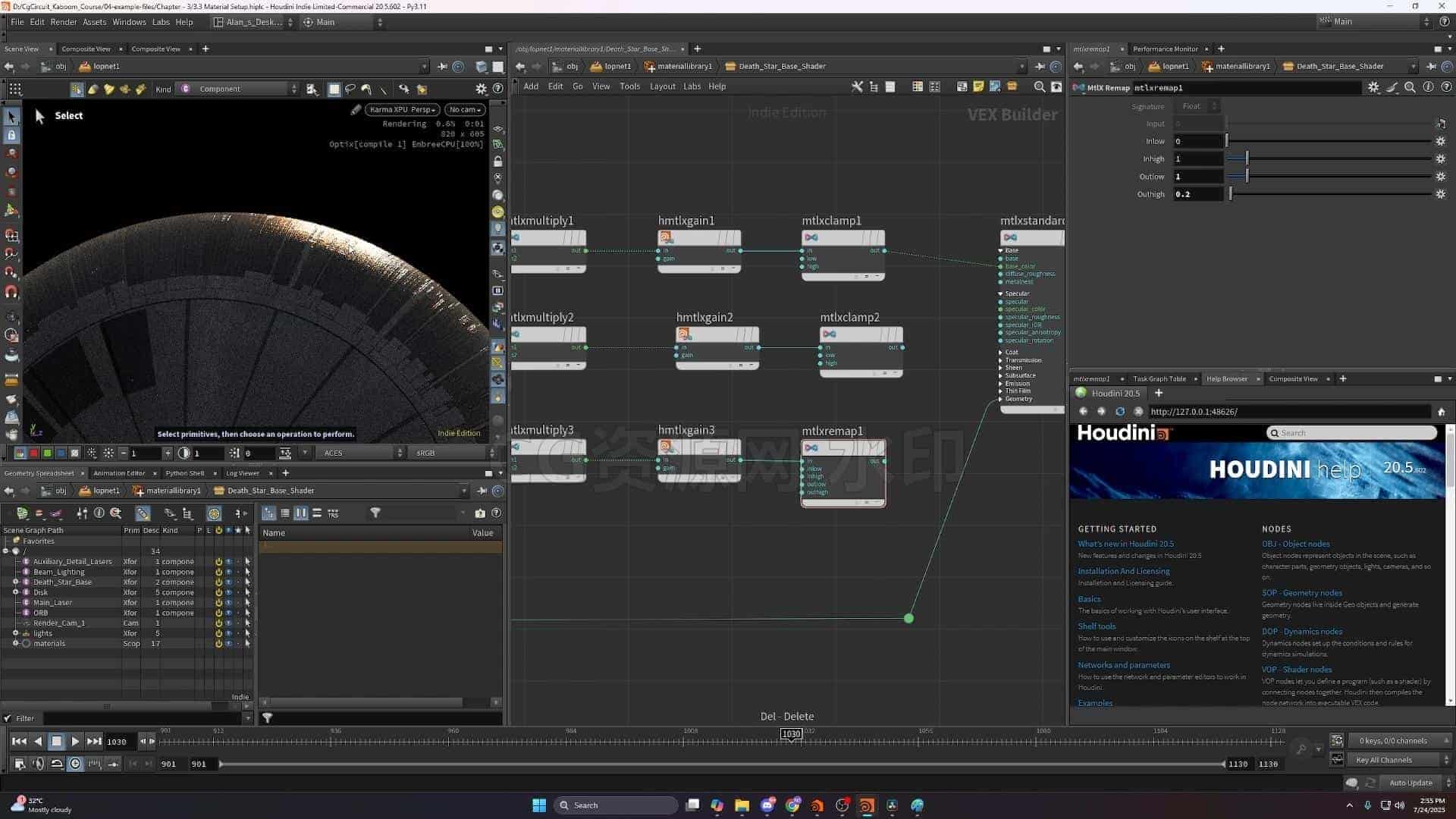The width and height of the screenshot is (1456, 819).
Task: Open File Explorer from taskbar
Action: [742, 805]
